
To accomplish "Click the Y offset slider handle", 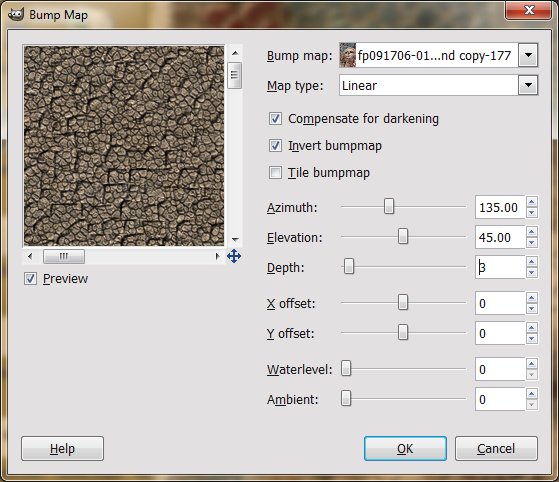I will [x=403, y=332].
